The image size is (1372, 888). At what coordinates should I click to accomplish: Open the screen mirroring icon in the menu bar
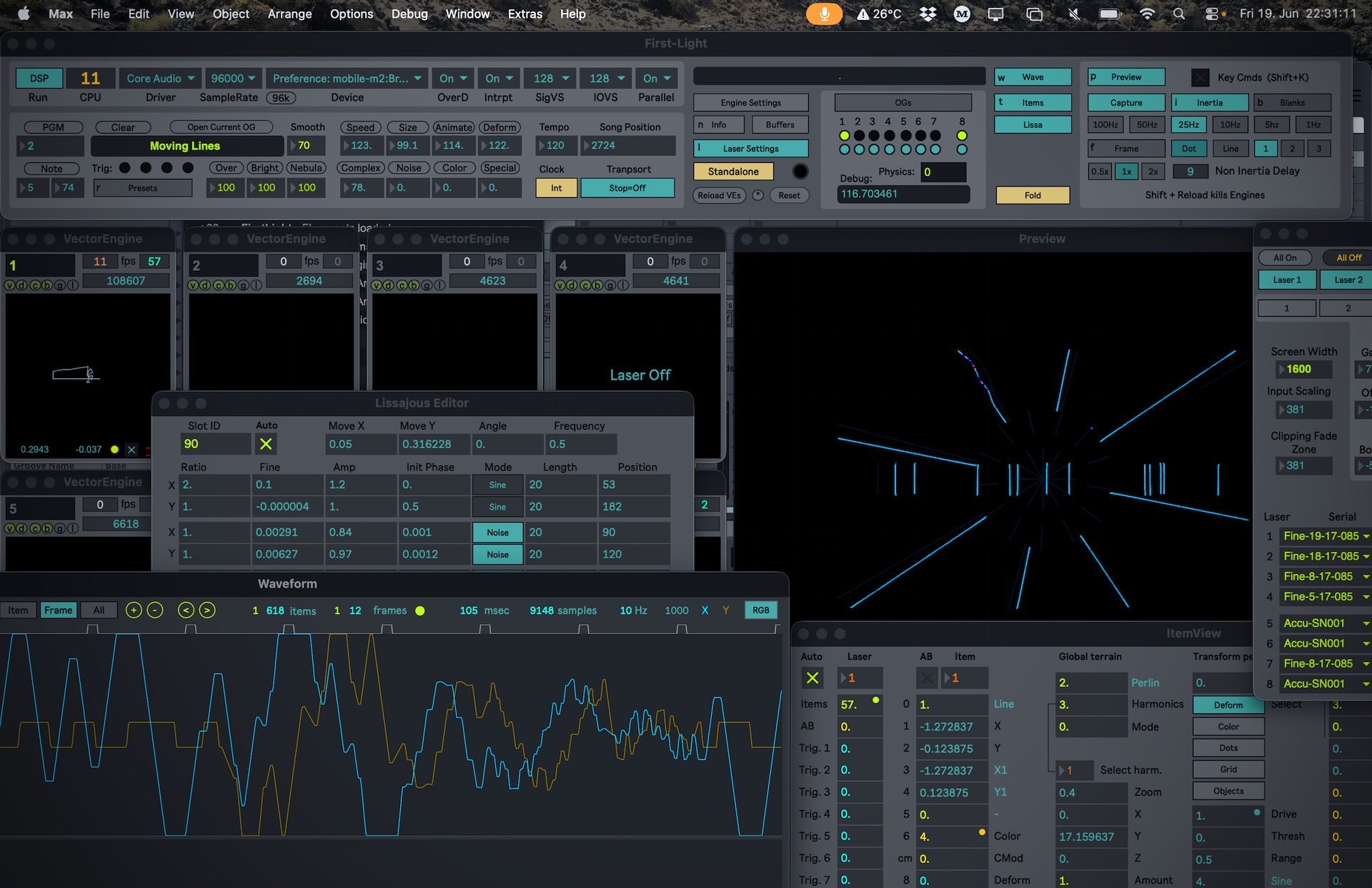(1034, 14)
